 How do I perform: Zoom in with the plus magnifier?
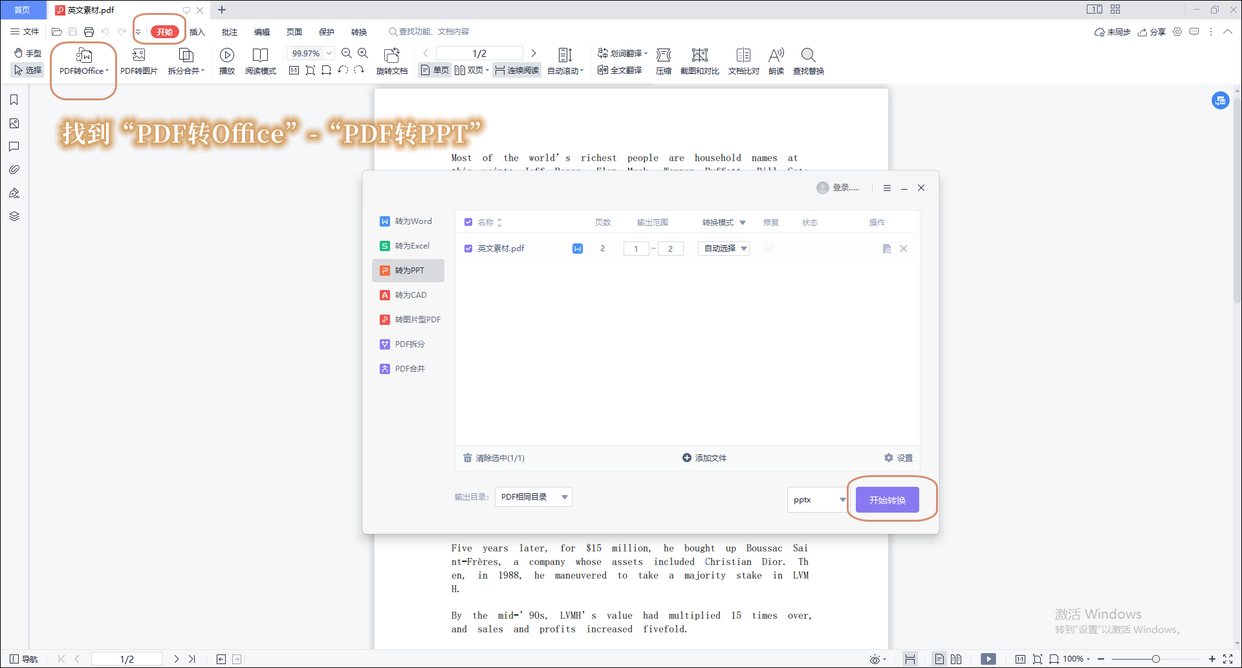click(363, 53)
